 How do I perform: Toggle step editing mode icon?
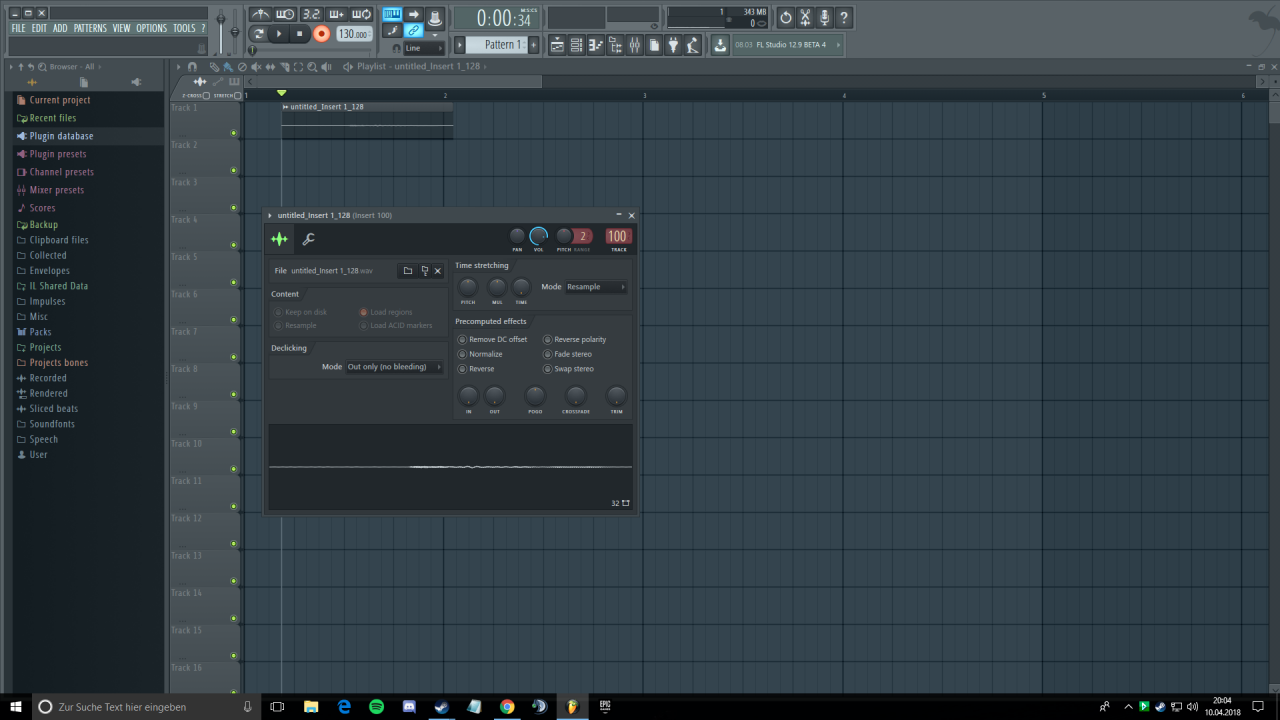(x=392, y=31)
